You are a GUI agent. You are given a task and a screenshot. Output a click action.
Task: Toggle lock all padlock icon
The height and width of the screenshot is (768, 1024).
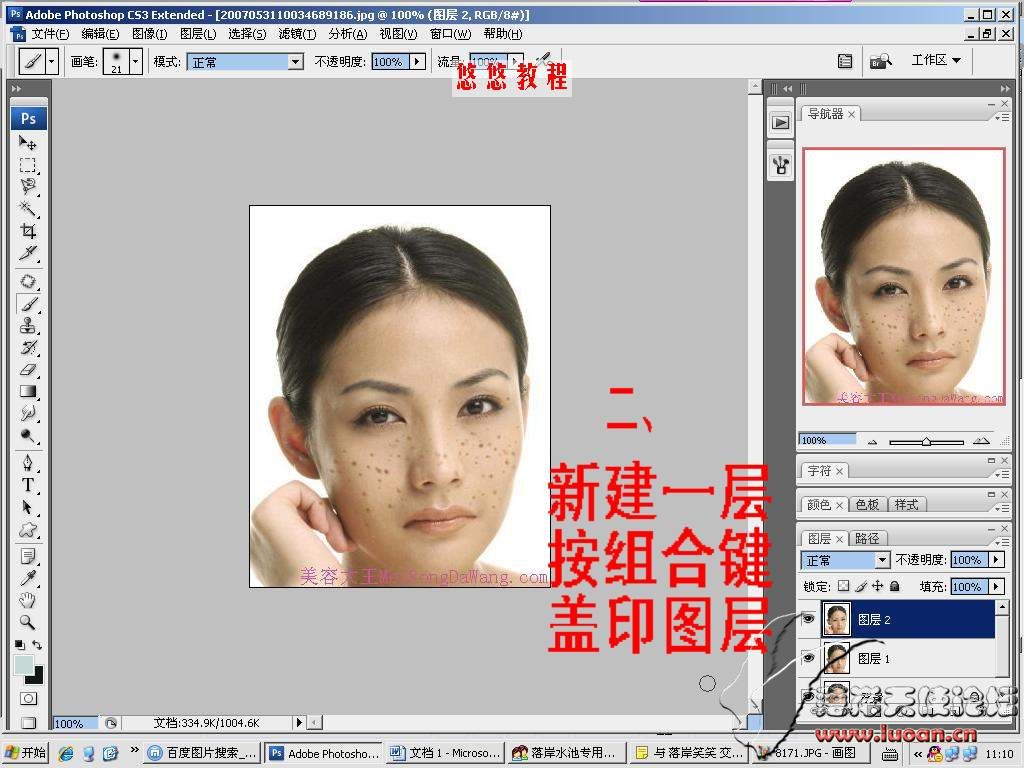895,586
